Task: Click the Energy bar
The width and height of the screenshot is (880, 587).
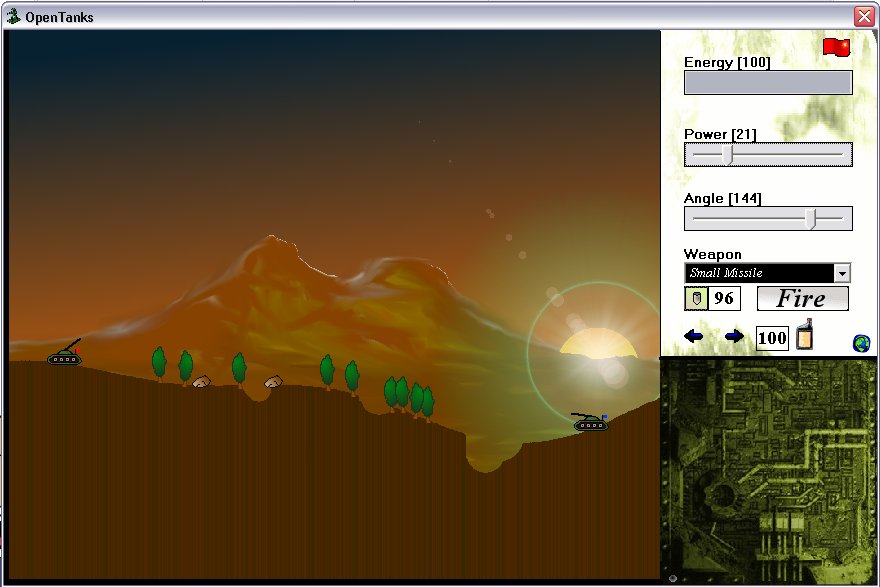Action: 768,82
